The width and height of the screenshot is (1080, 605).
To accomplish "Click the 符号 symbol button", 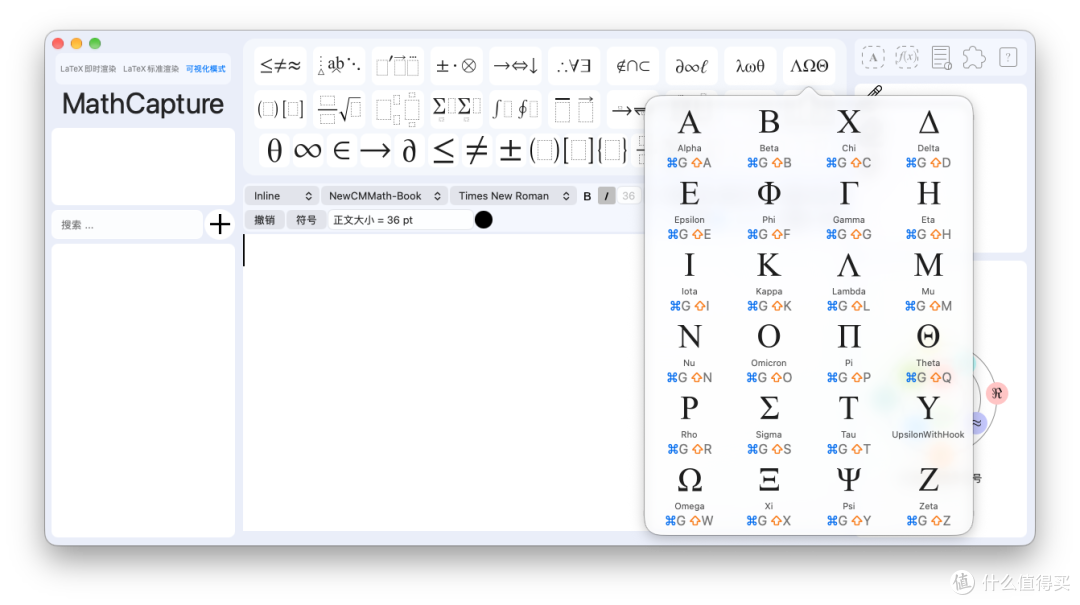I will pyautogui.click(x=306, y=220).
